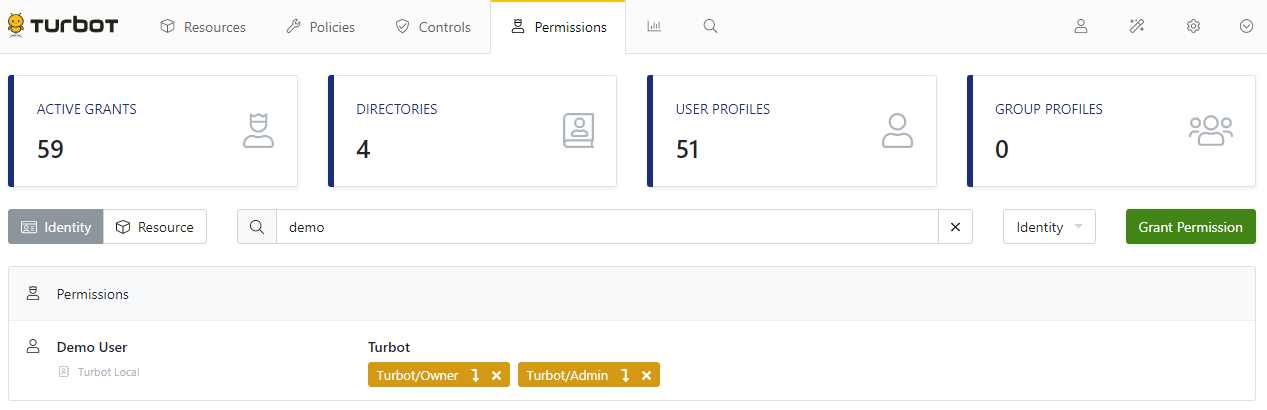
Task: Expand the circled chevron menu in header
Action: (x=1246, y=27)
